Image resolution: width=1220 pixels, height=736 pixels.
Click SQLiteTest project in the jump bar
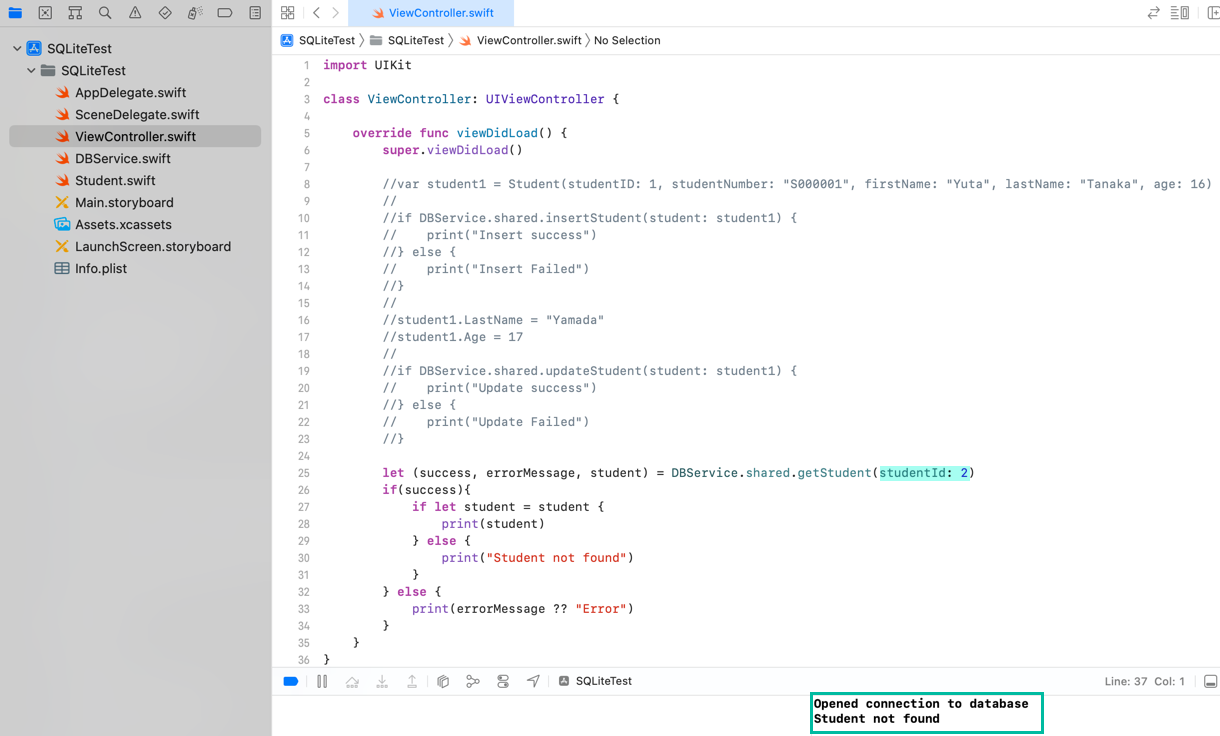318,40
